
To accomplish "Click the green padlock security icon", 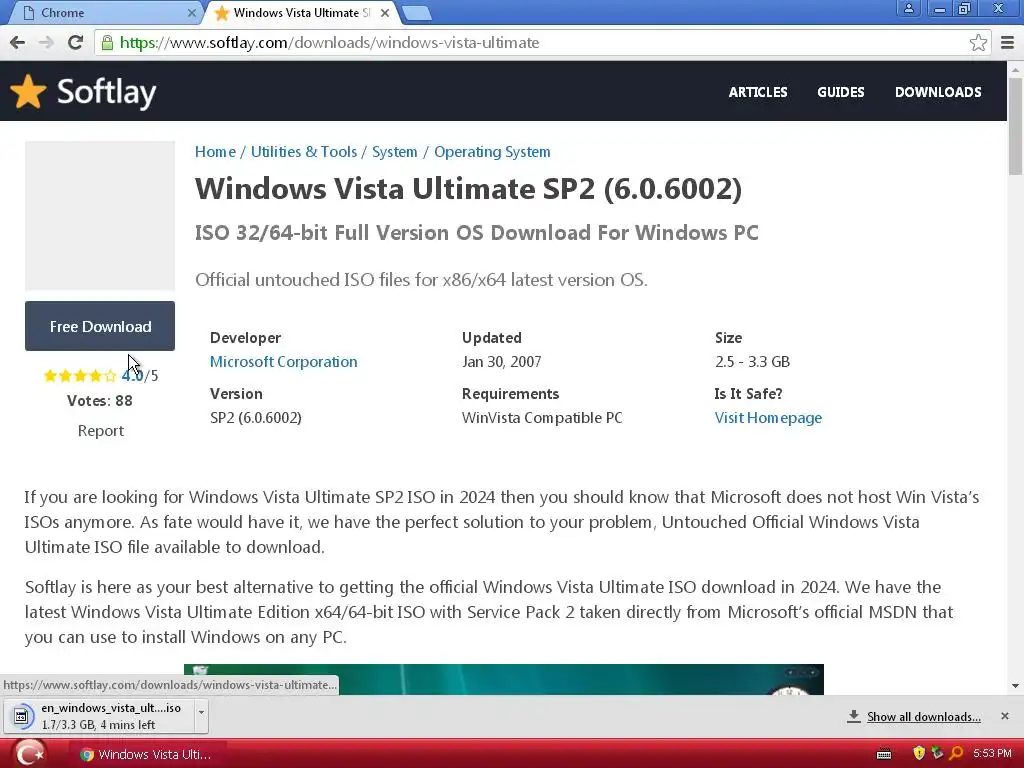I will click(107, 43).
